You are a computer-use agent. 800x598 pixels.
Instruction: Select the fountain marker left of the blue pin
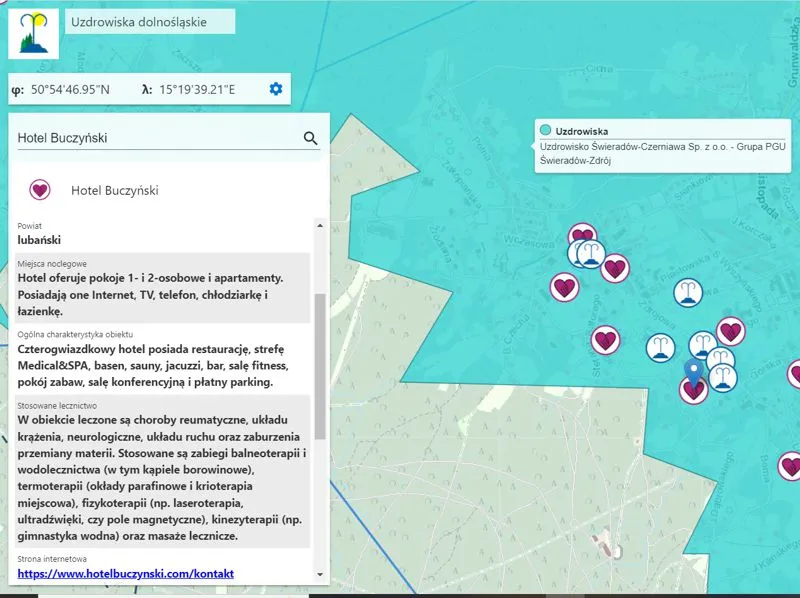[x=660, y=347]
